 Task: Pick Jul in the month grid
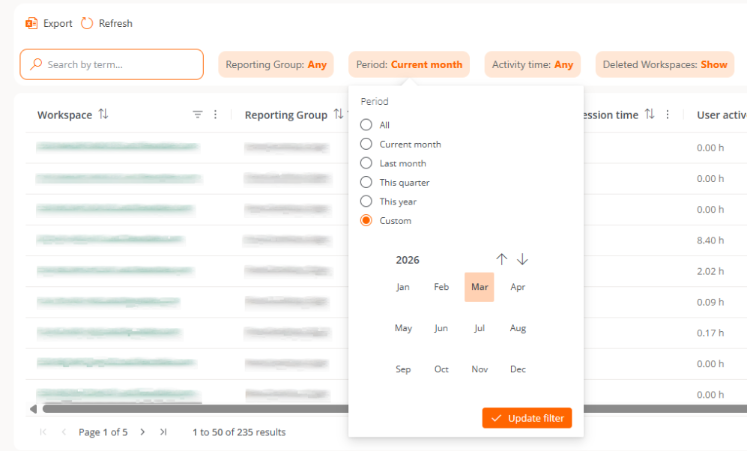pyautogui.click(x=479, y=328)
